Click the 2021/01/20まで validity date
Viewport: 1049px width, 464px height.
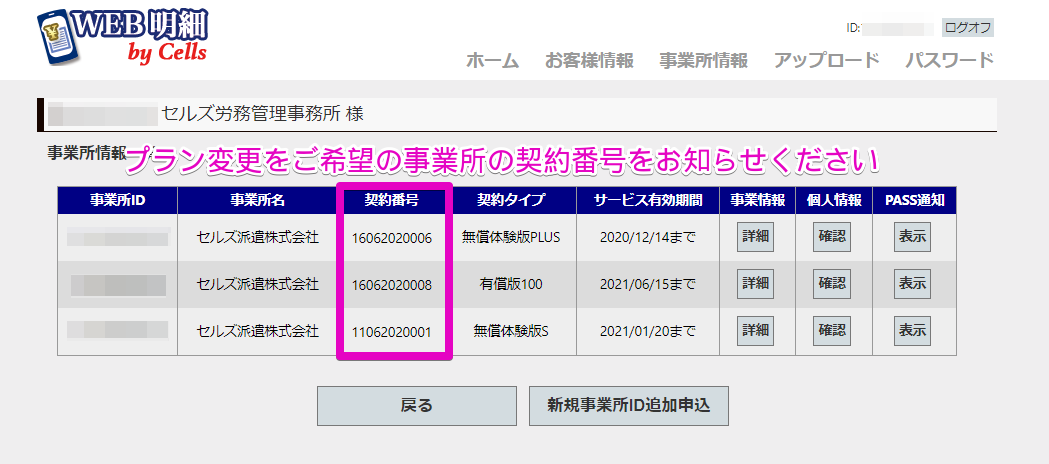coord(648,330)
